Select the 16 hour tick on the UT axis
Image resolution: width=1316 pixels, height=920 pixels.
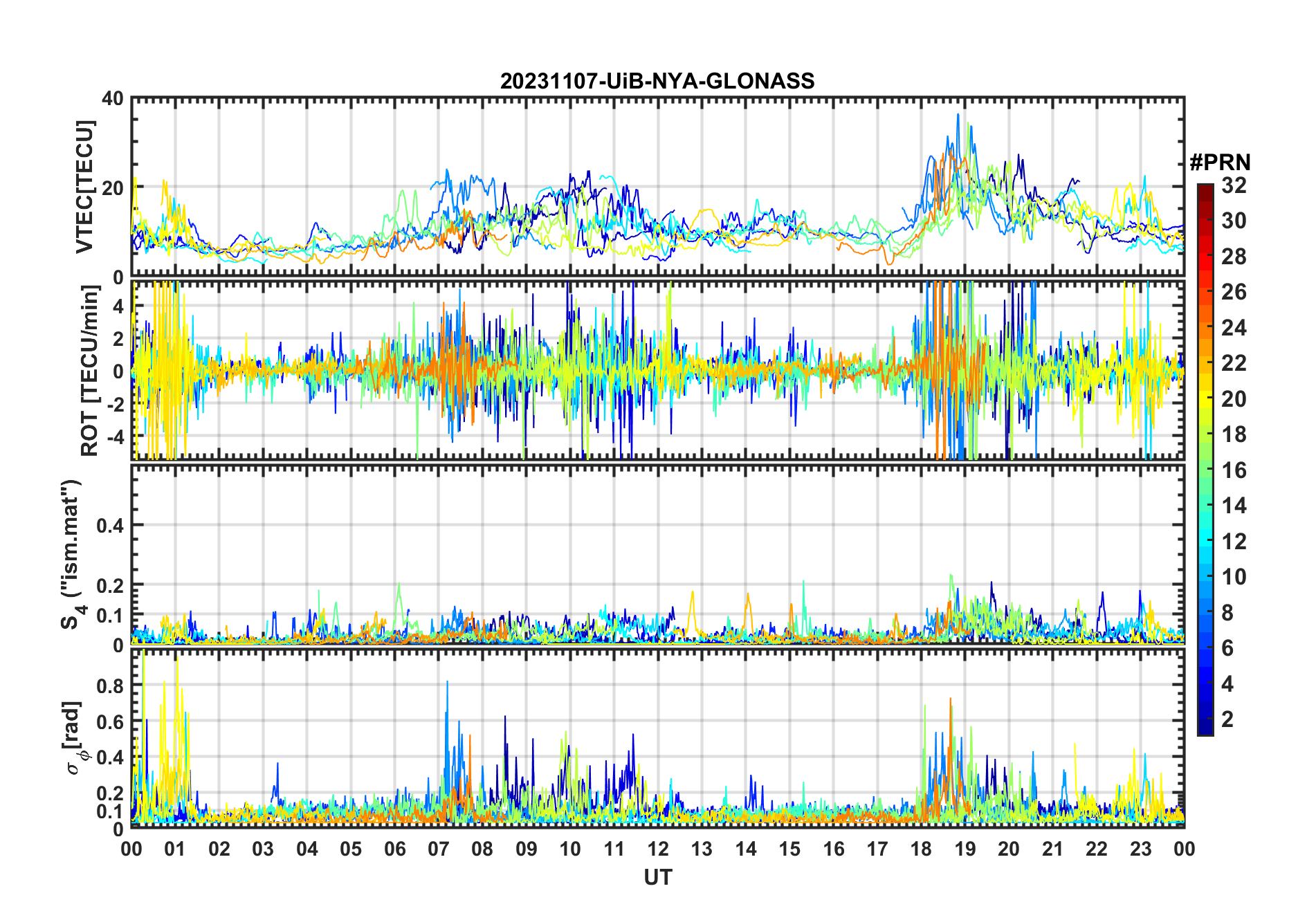click(x=834, y=849)
